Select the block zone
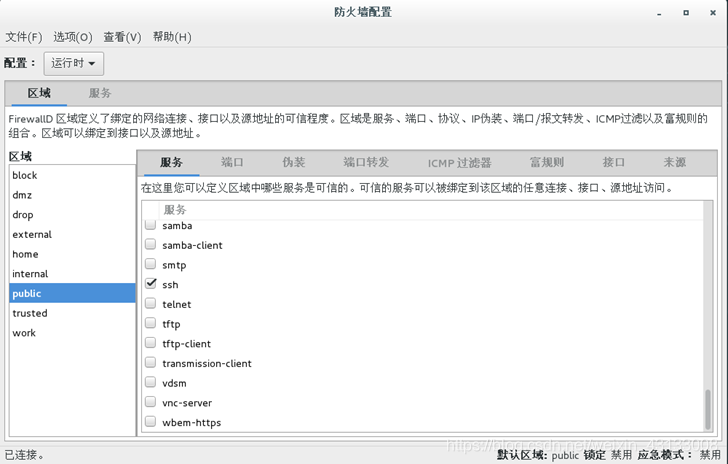Viewport: 728px width, 464px height. [72, 176]
